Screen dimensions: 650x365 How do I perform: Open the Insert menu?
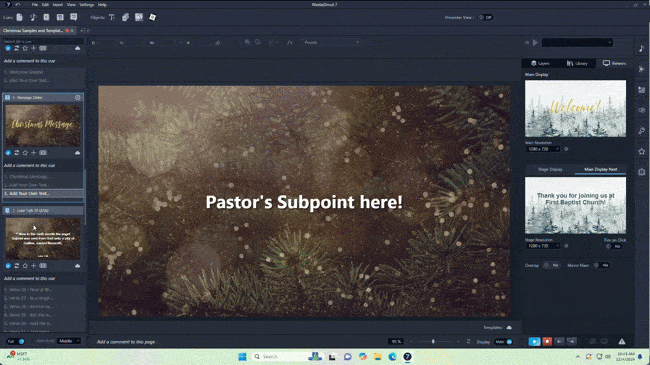tap(58, 5)
